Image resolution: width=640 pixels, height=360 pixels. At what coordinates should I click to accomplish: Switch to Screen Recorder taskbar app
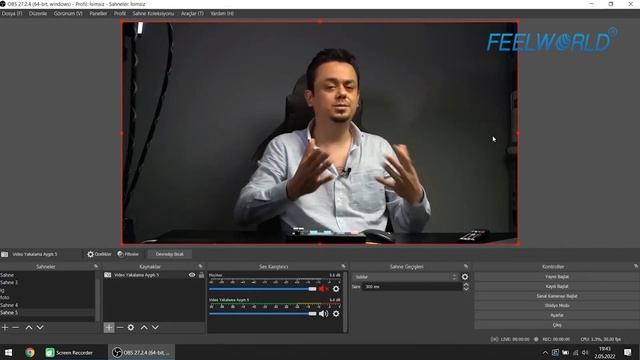point(69,352)
